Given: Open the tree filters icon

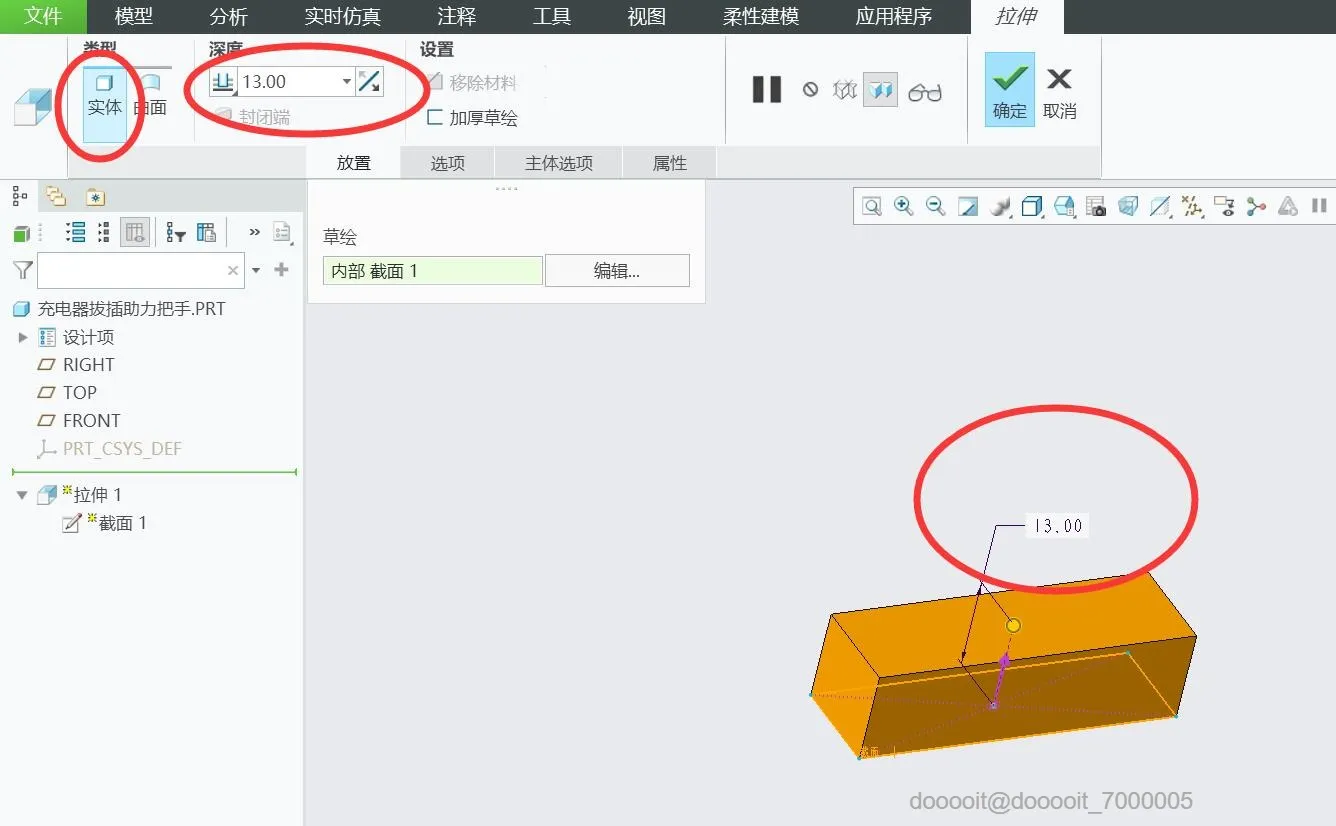Looking at the screenshot, I should coord(176,233).
